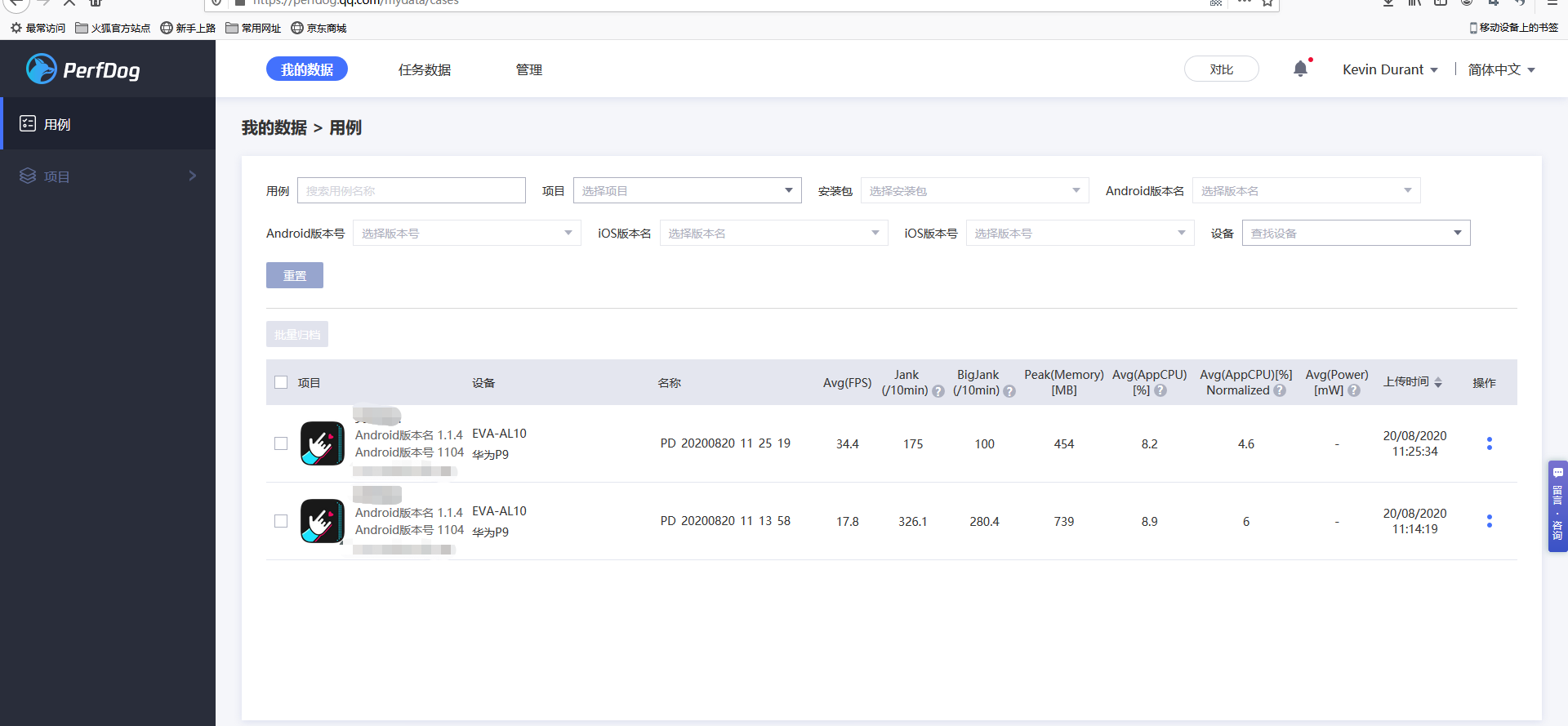Open 最常访问 bookmark
This screenshot has width=1568, height=726.
click(38, 28)
